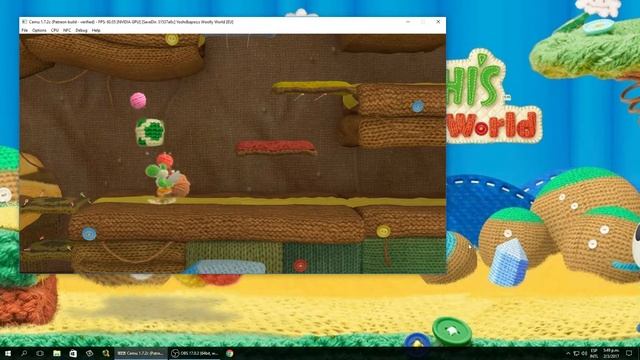Open Google Chrome from the taskbar
Viewport: 640px width, 360px height.
230,353
